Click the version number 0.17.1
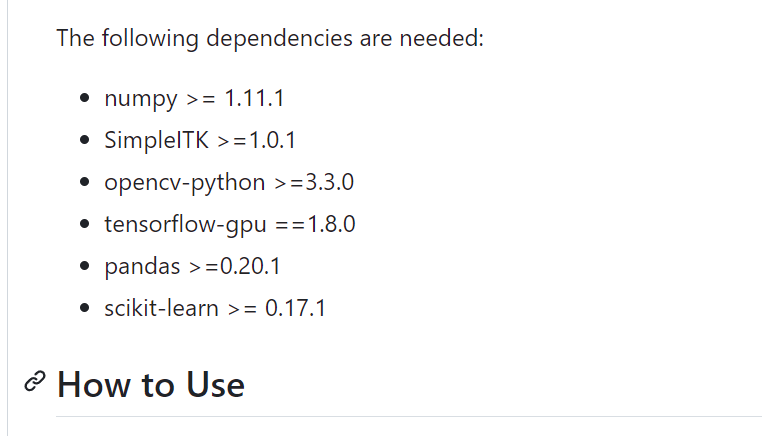Image resolution: width=762 pixels, height=436 pixels. [x=295, y=308]
